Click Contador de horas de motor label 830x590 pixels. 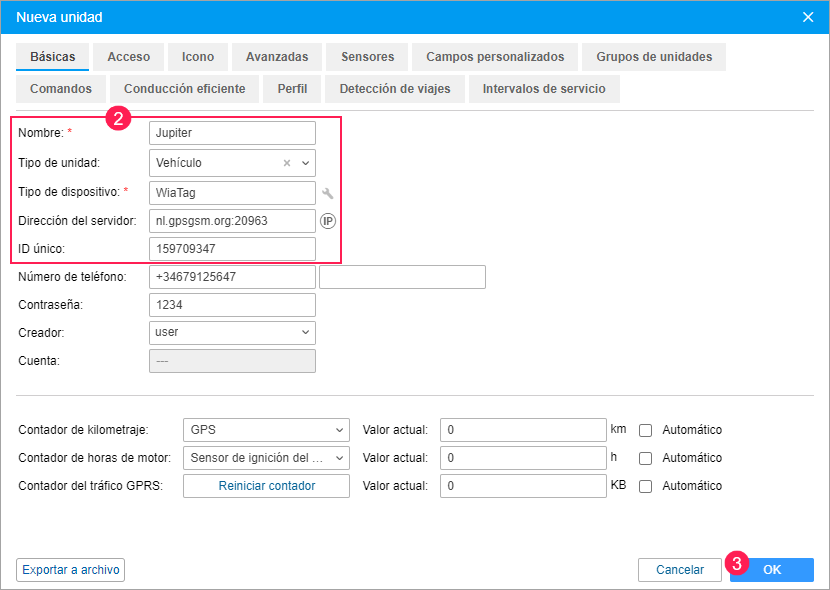tap(95, 458)
